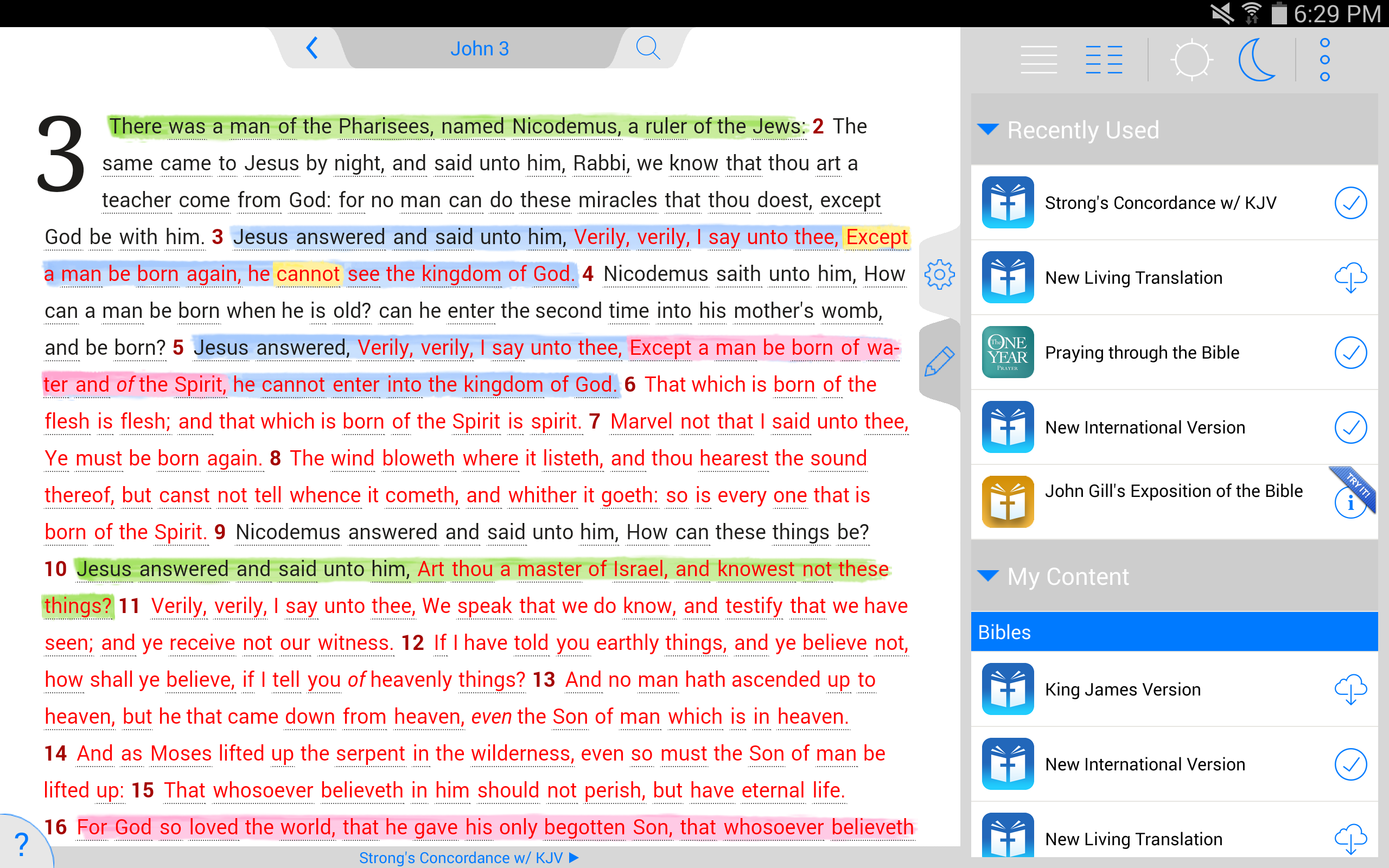Go back using the left chevron arrow
This screenshot has width=1389, height=868.
(312, 48)
